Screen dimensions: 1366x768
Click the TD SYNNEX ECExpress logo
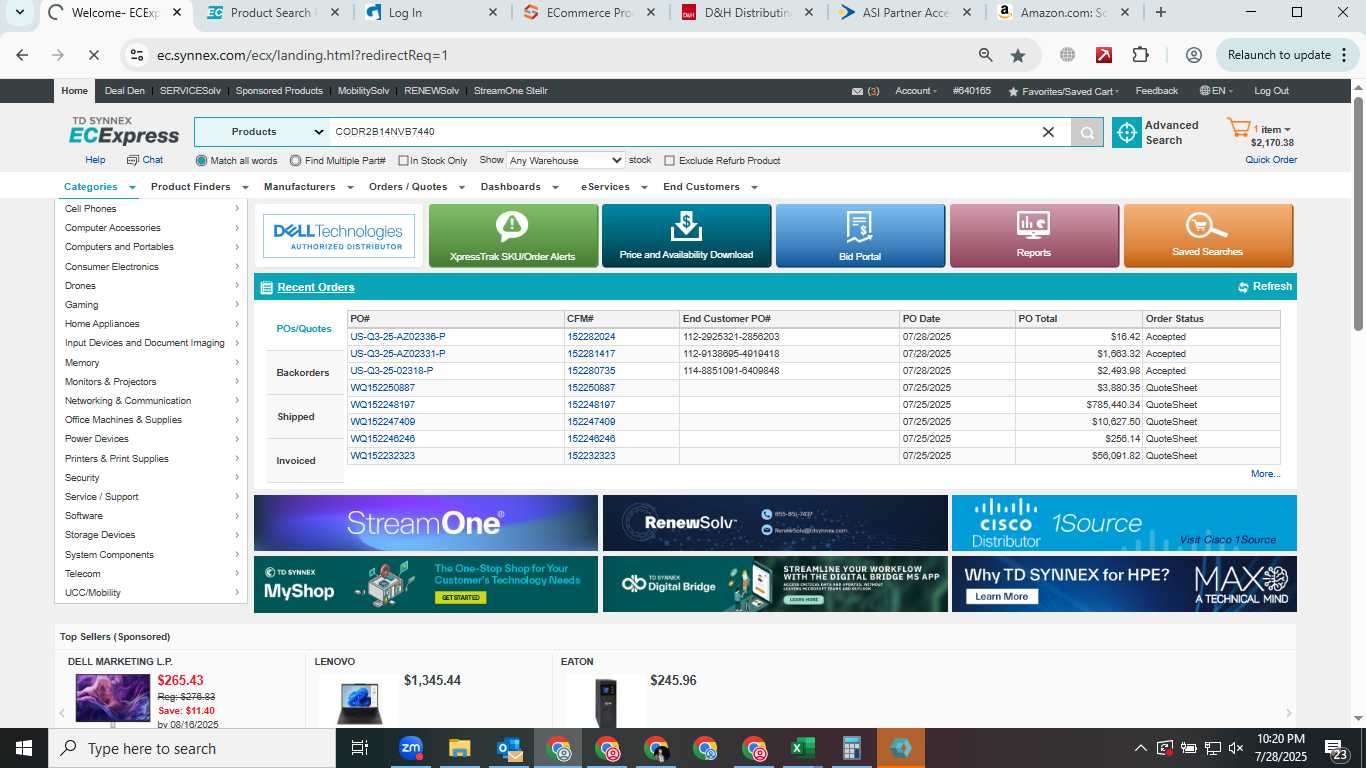(125, 131)
